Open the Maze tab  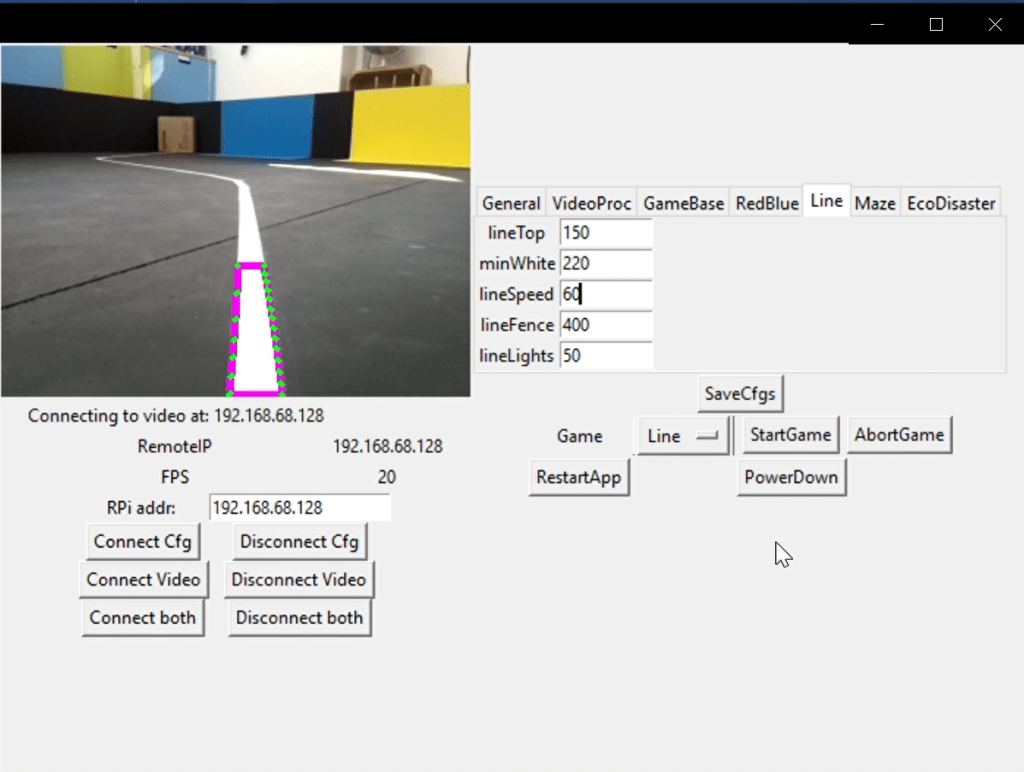pyautogui.click(x=874, y=203)
